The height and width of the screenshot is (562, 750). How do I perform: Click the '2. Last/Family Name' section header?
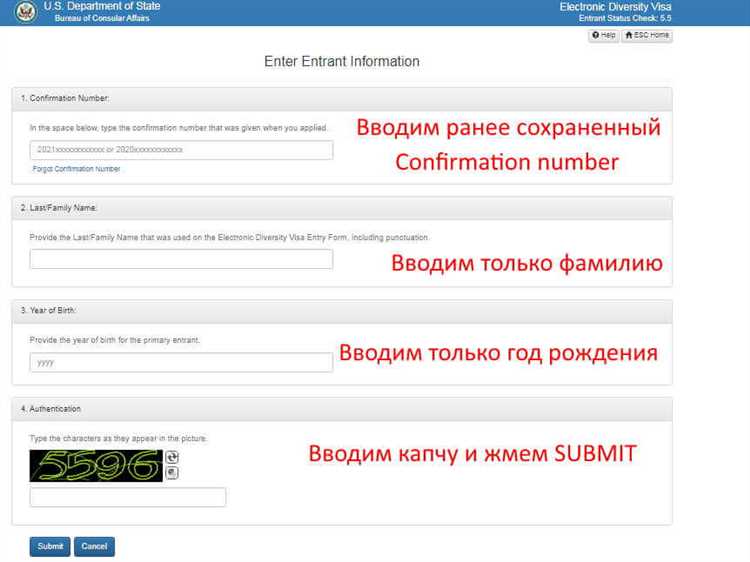point(59,207)
